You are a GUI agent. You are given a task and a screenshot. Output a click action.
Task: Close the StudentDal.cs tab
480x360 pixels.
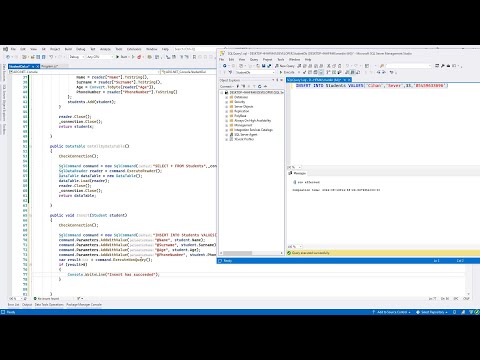pos(37,66)
